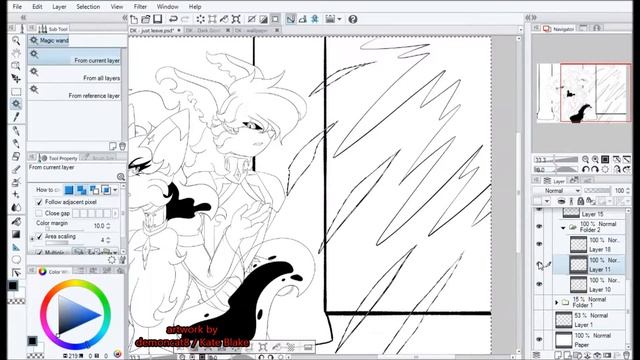
Task: Choose From all layers sub tool
Action: click(x=75, y=74)
